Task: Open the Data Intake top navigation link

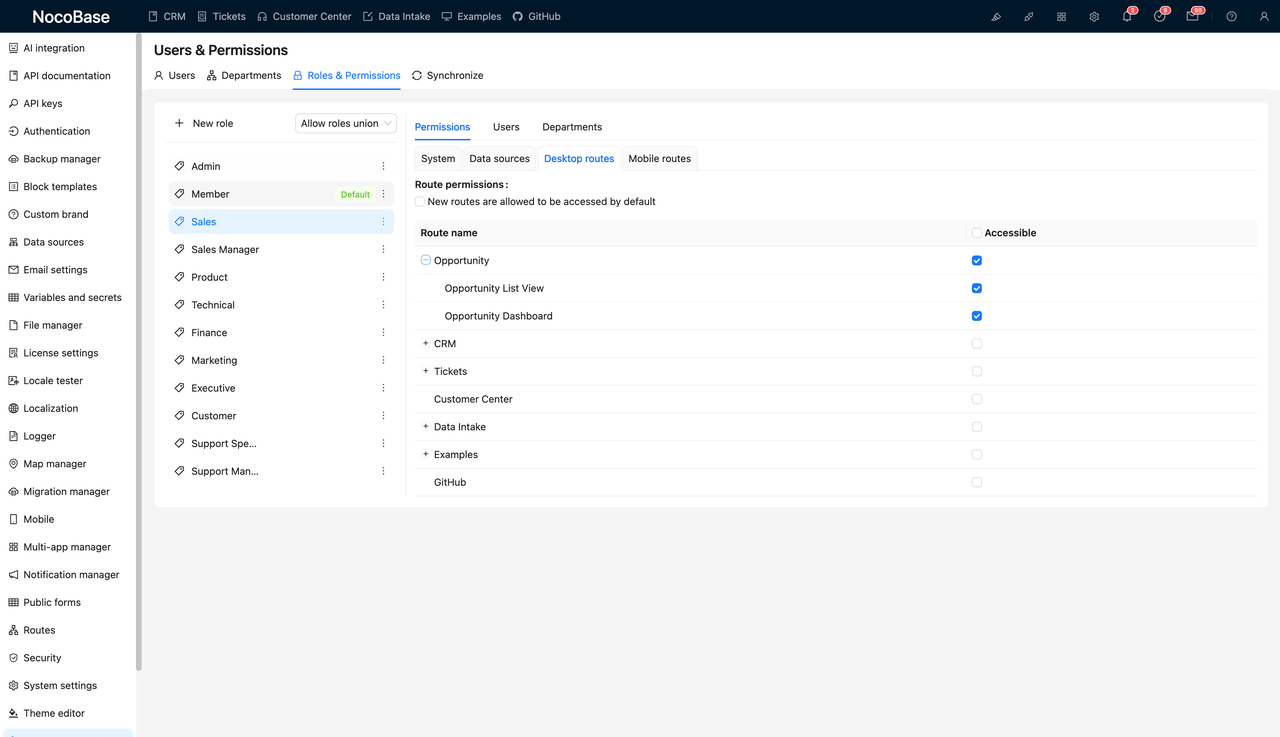Action: coord(396,17)
